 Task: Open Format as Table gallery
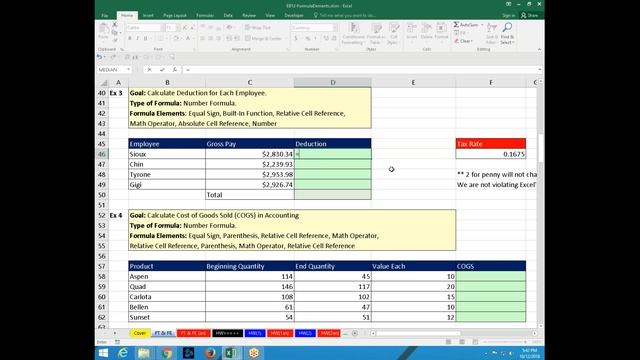point(376,33)
